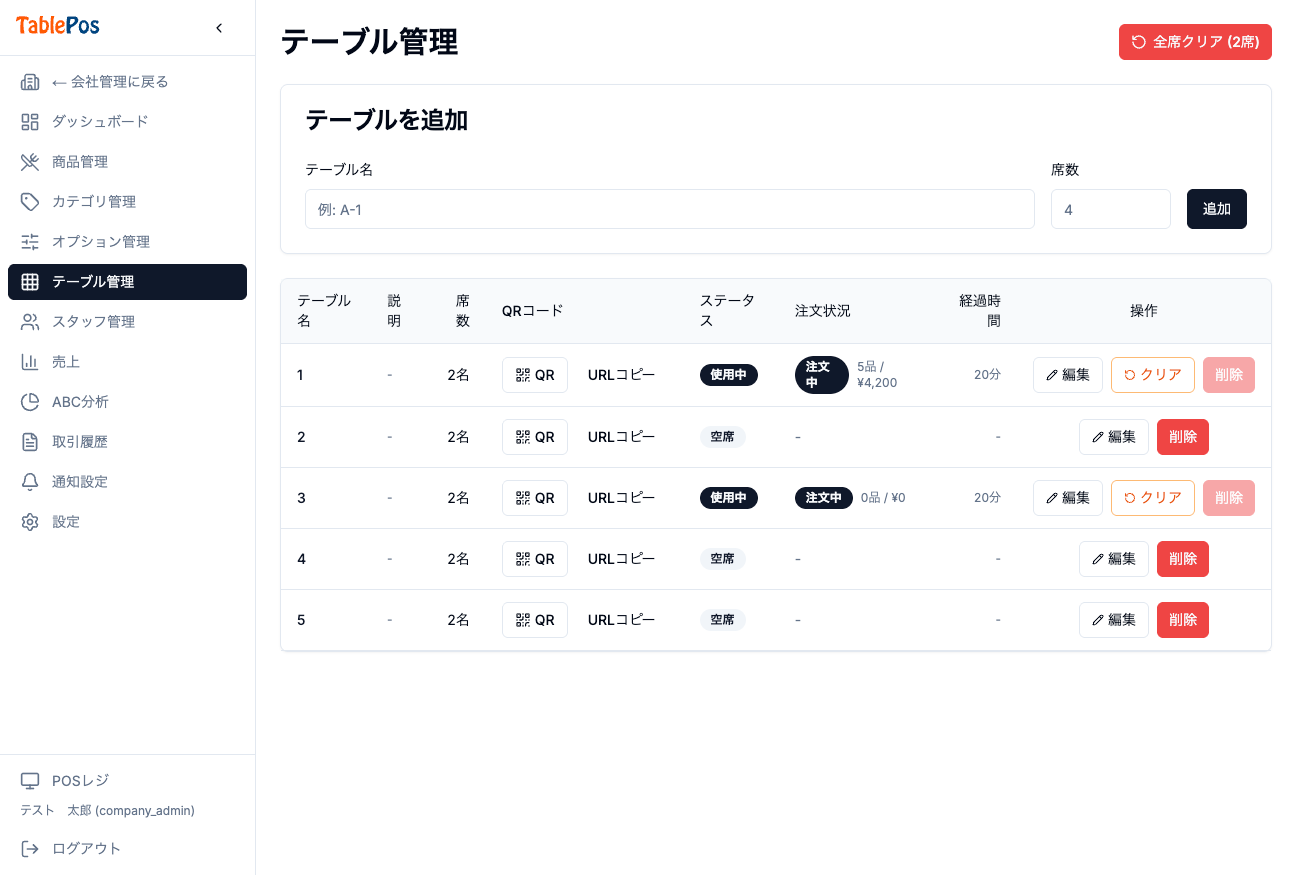
Task: Click the sliders icon for オプション管理
Action: (30, 242)
